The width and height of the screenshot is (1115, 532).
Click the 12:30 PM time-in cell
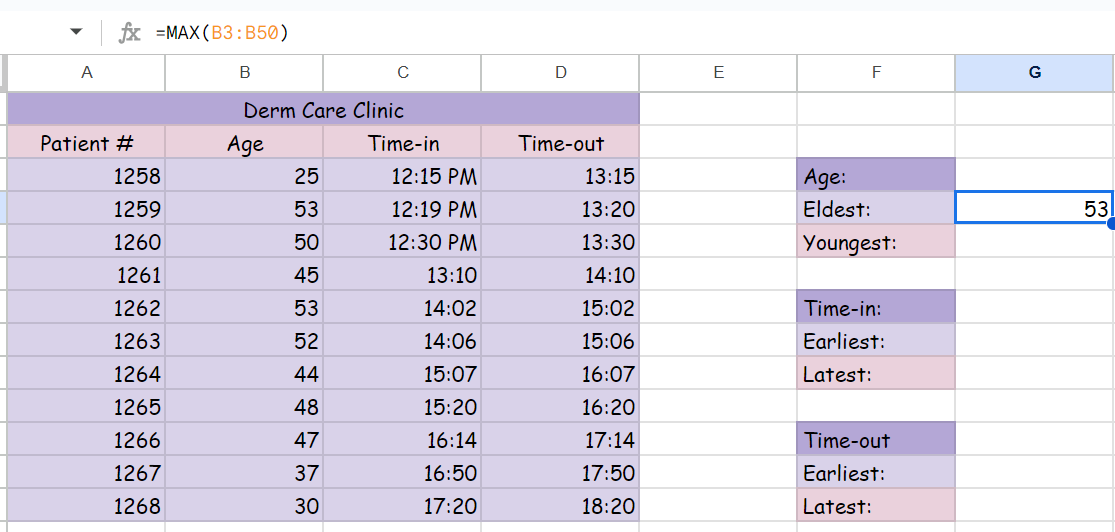[403, 242]
